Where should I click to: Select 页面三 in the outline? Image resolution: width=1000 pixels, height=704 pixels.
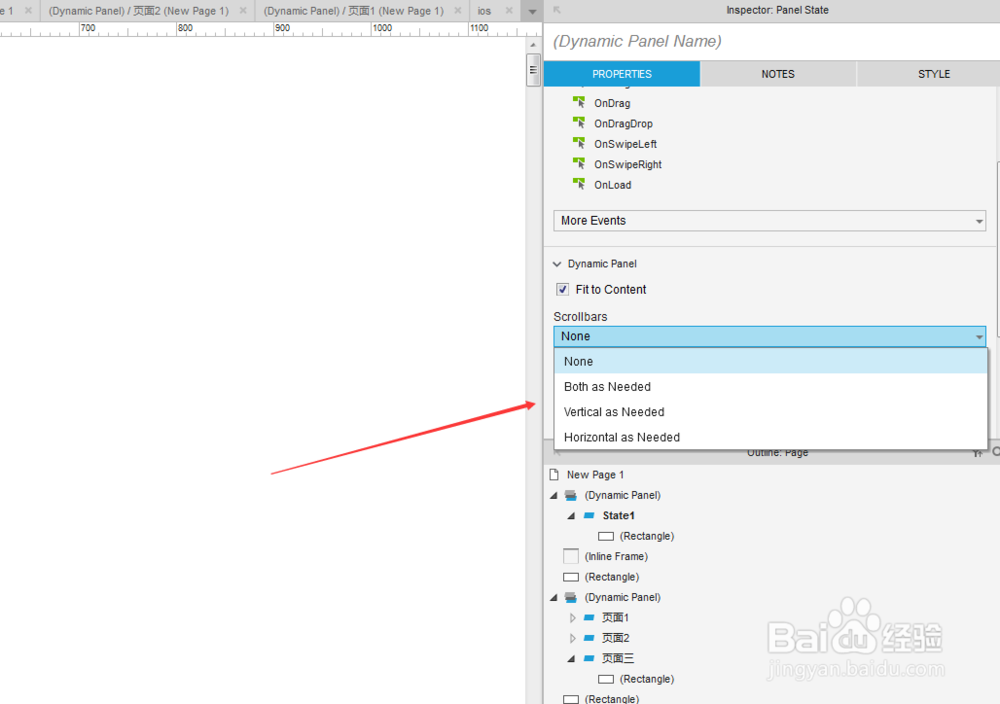(618, 658)
